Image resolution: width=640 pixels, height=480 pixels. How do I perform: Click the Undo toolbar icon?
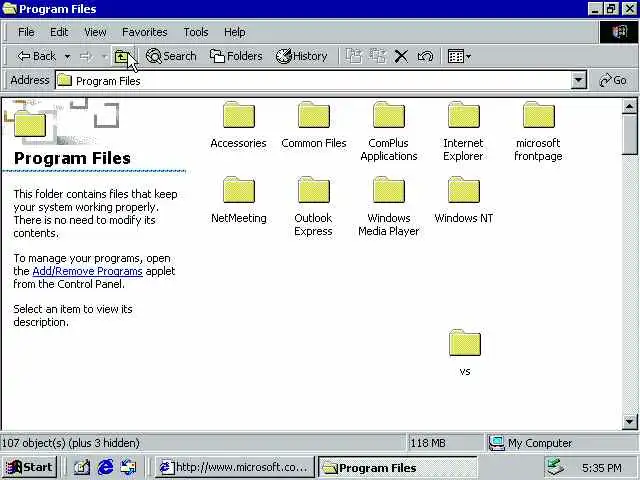click(x=424, y=56)
